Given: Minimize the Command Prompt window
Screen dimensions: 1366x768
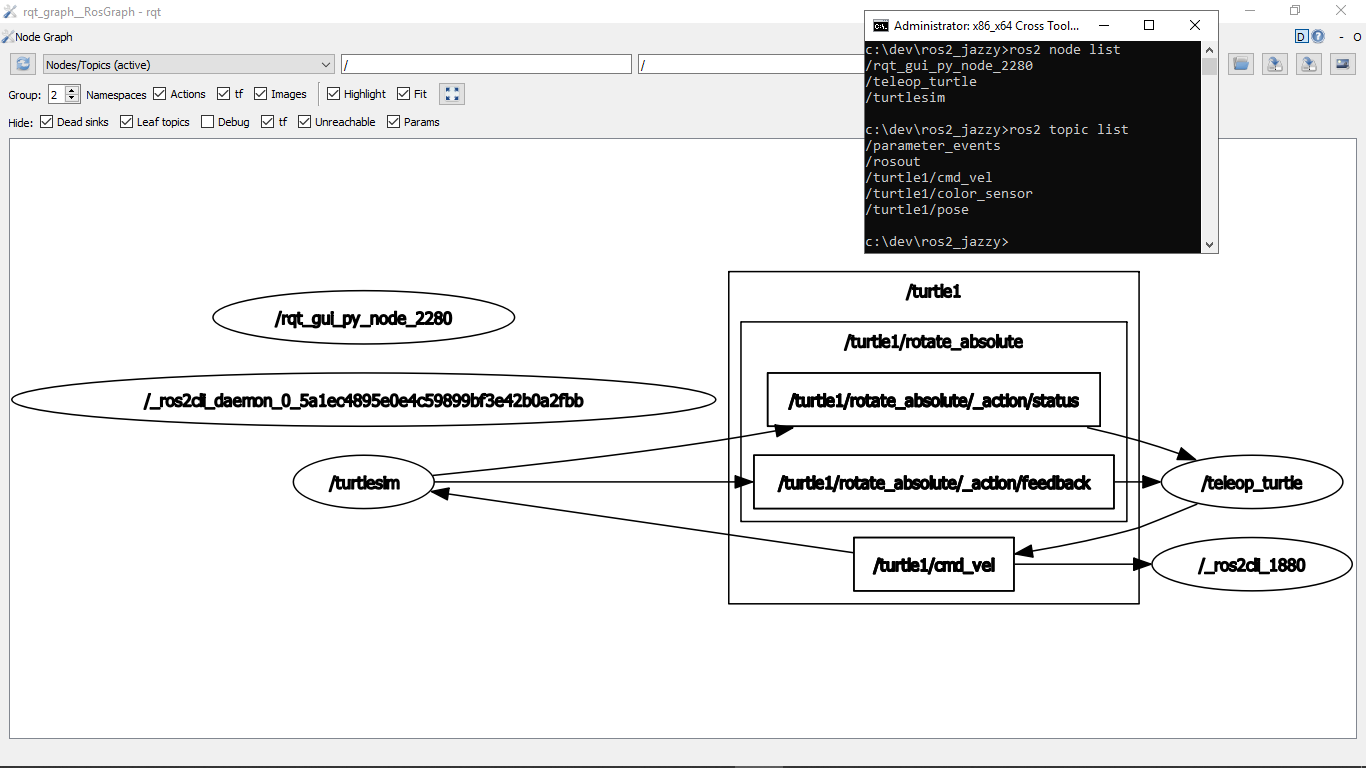Looking at the screenshot, I should [1103, 25].
